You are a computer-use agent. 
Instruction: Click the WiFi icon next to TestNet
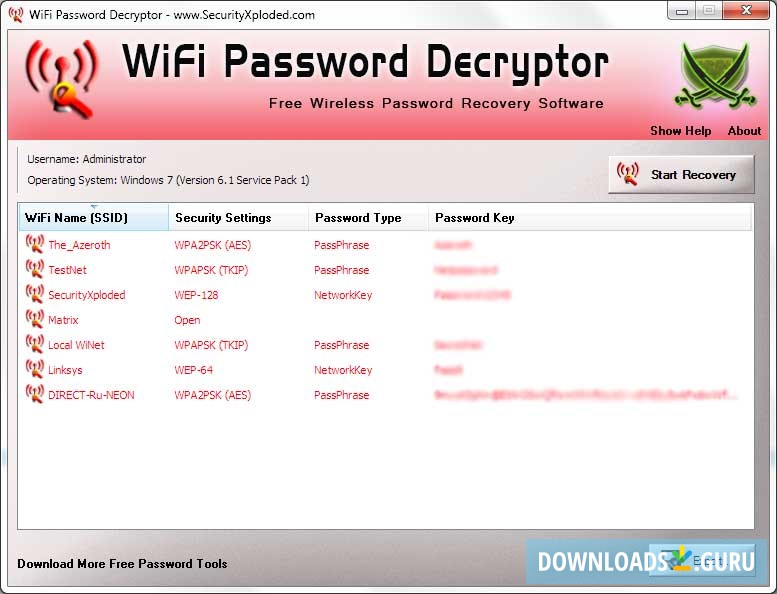tap(35, 269)
